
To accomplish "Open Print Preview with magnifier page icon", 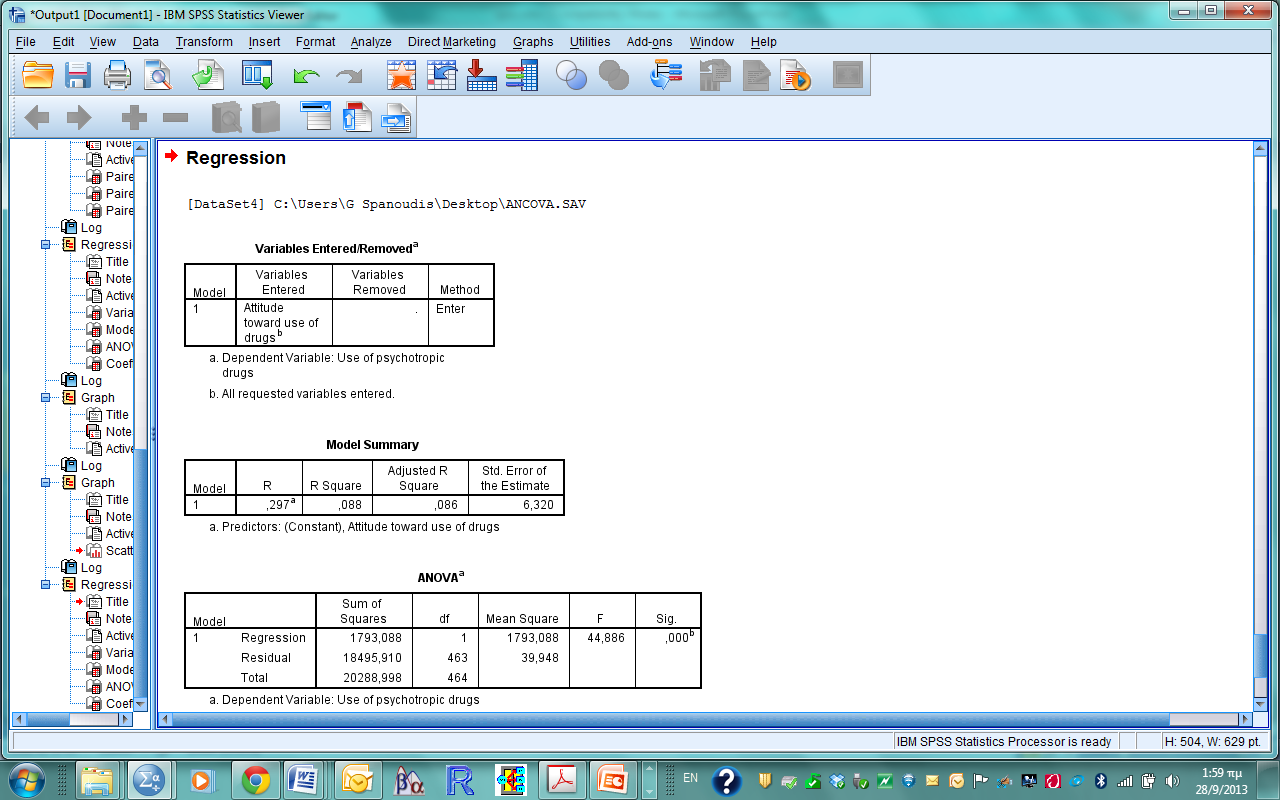I will 158,75.
